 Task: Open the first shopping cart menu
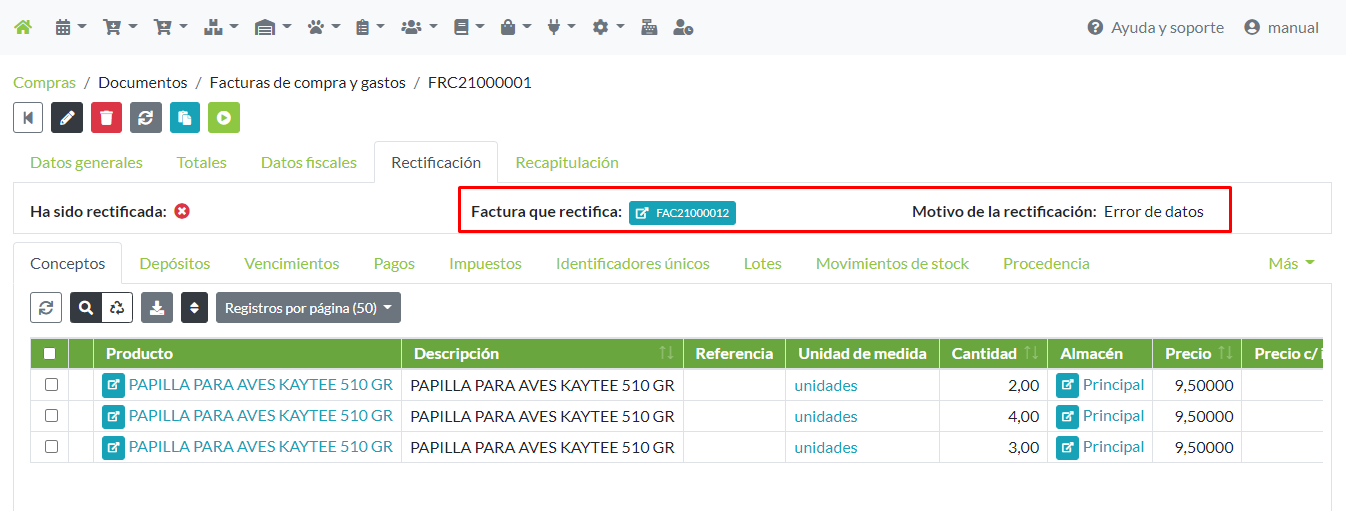[120, 28]
